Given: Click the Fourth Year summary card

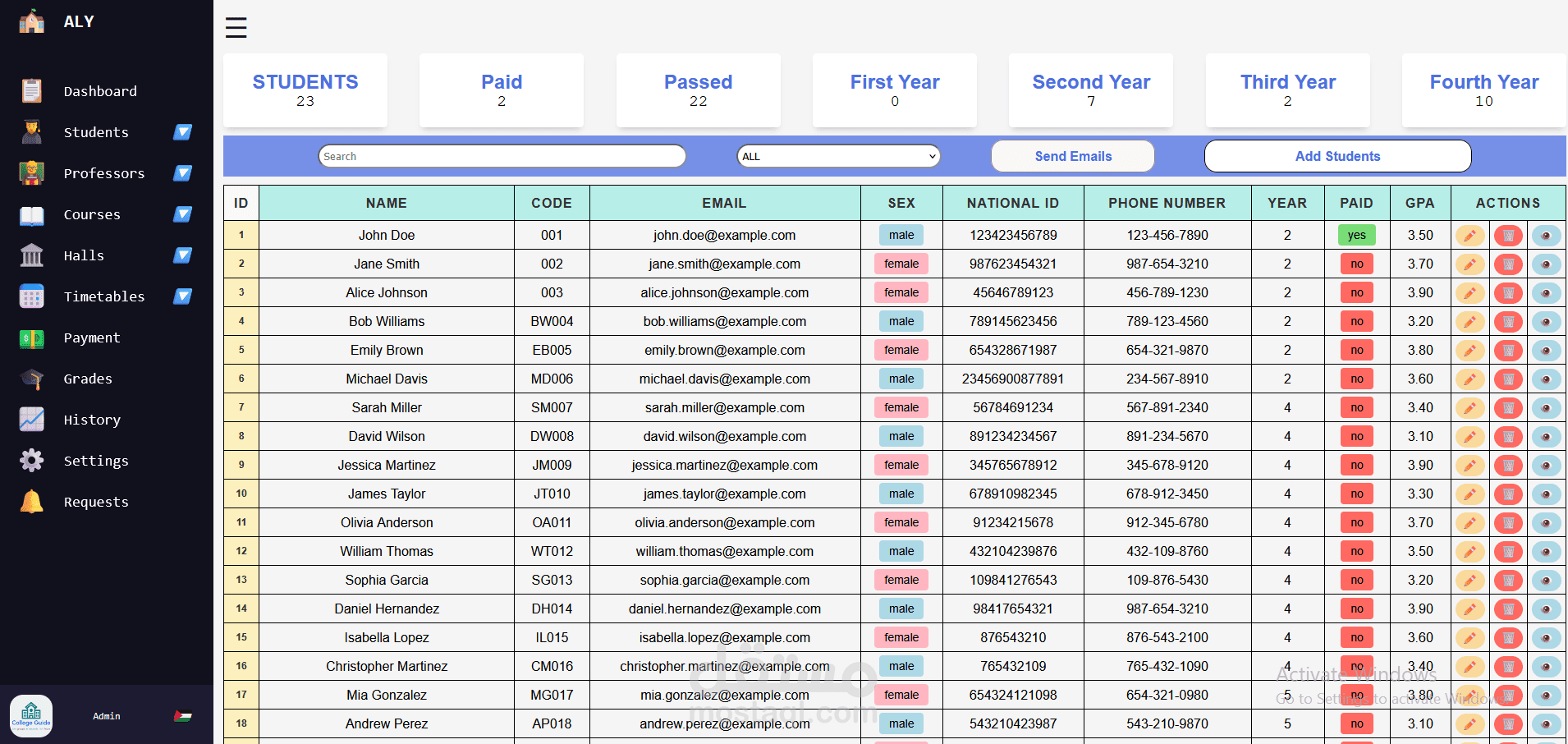Looking at the screenshot, I should click(x=1484, y=90).
